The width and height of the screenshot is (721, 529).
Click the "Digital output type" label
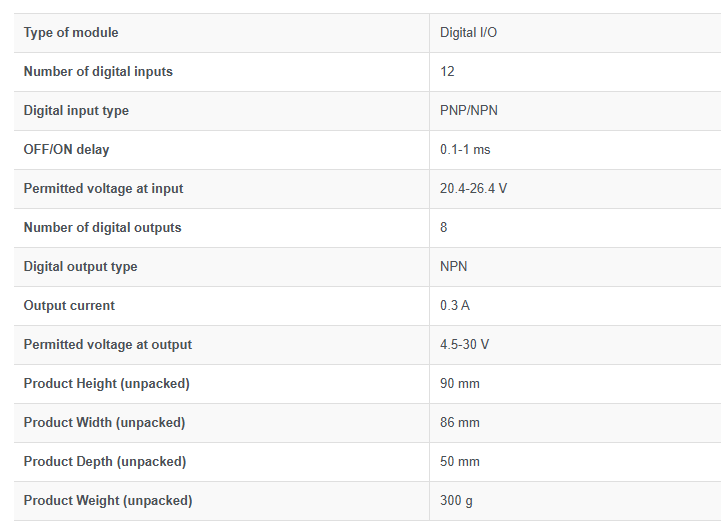pos(80,267)
